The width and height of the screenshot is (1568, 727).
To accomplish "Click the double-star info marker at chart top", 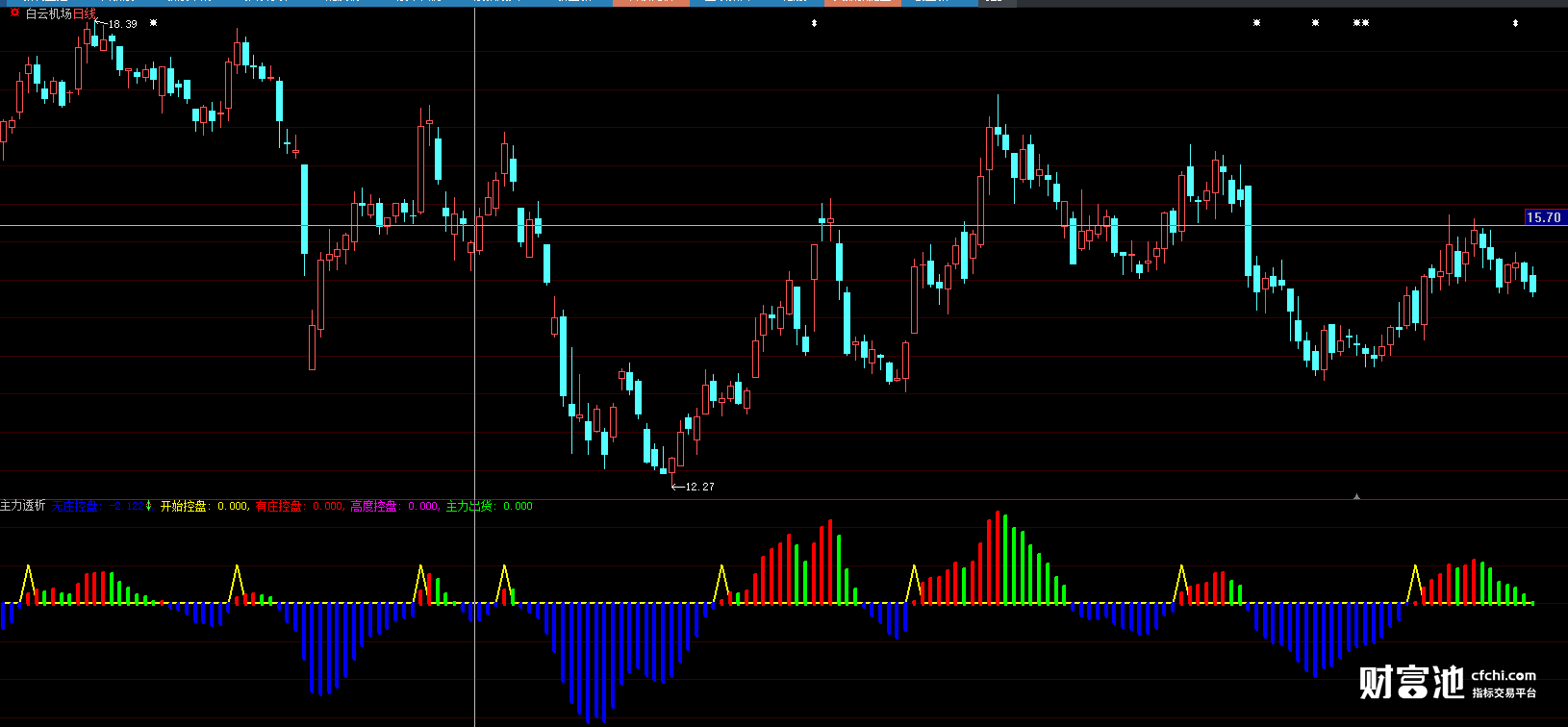I will click(x=1361, y=22).
